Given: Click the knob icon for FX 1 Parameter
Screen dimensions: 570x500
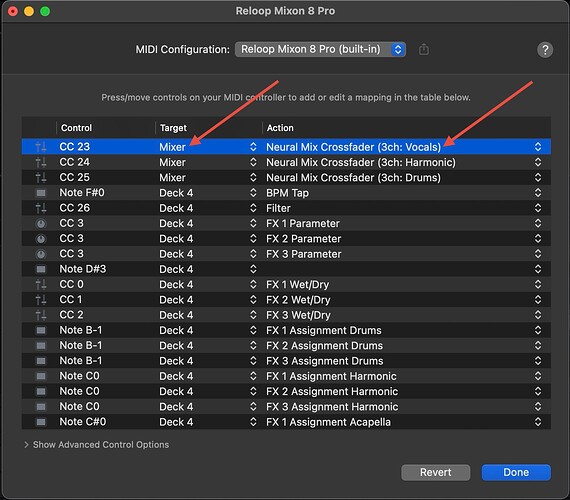Looking at the screenshot, I should pos(41,224).
